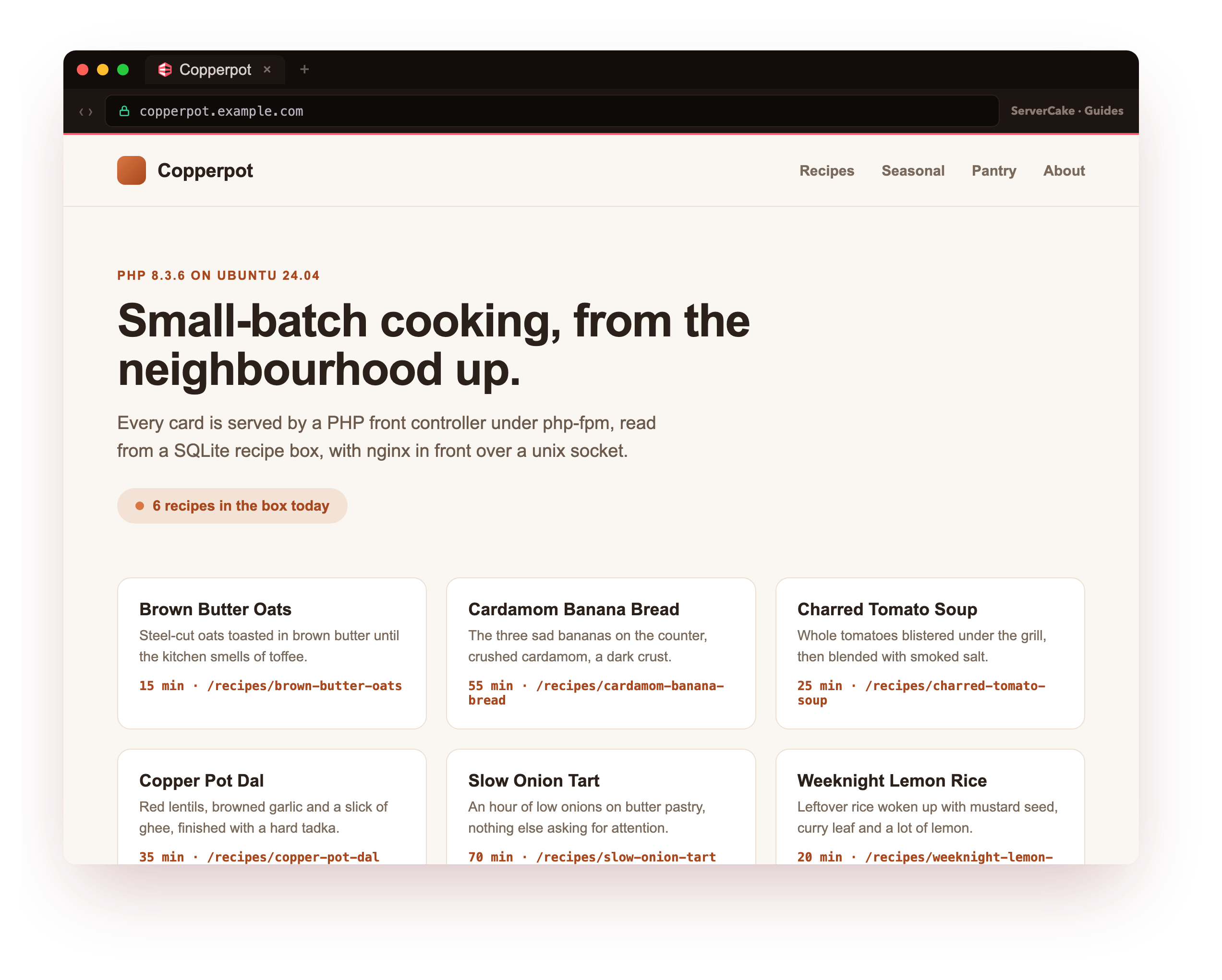This screenshot has width=1222, height=980.
Task: Focus the copperpot.example.com address field
Action: [552, 111]
